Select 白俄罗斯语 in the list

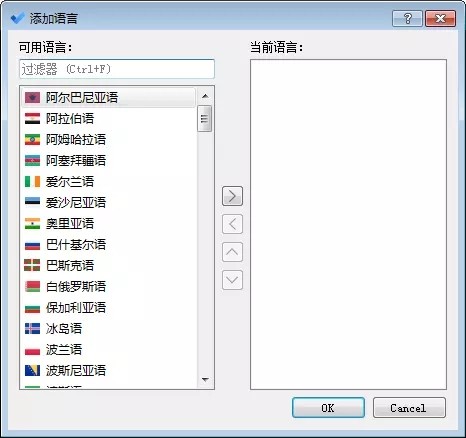pyautogui.click(x=108, y=287)
